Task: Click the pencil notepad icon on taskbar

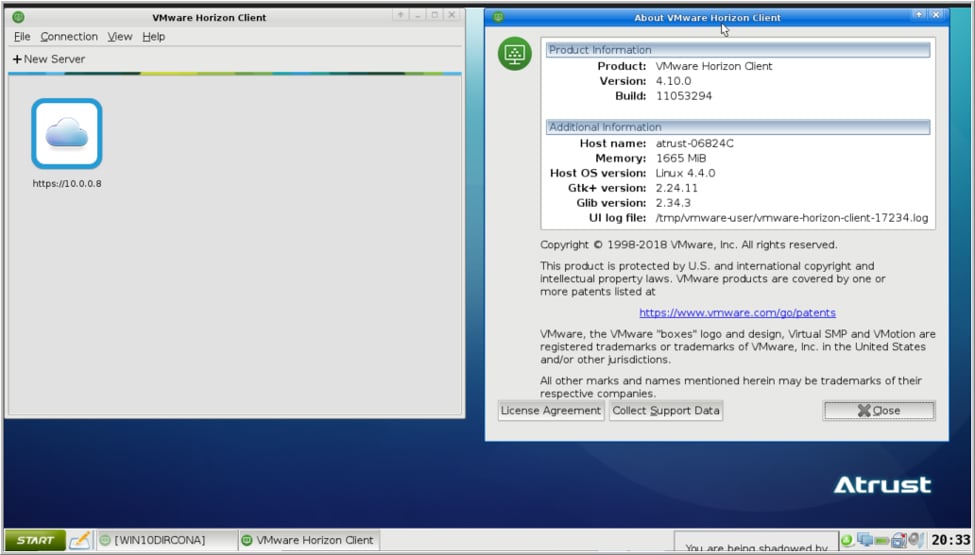Action: tap(80, 540)
